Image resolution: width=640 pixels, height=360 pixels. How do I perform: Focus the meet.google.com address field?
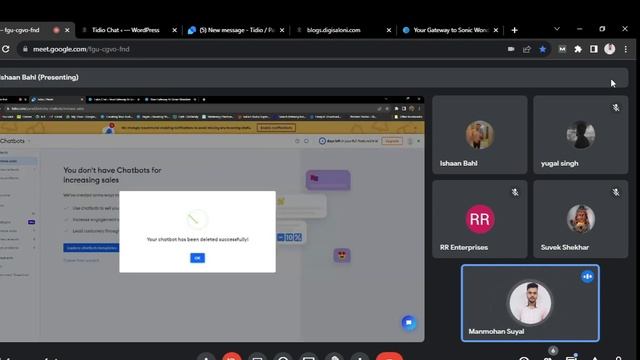261,49
